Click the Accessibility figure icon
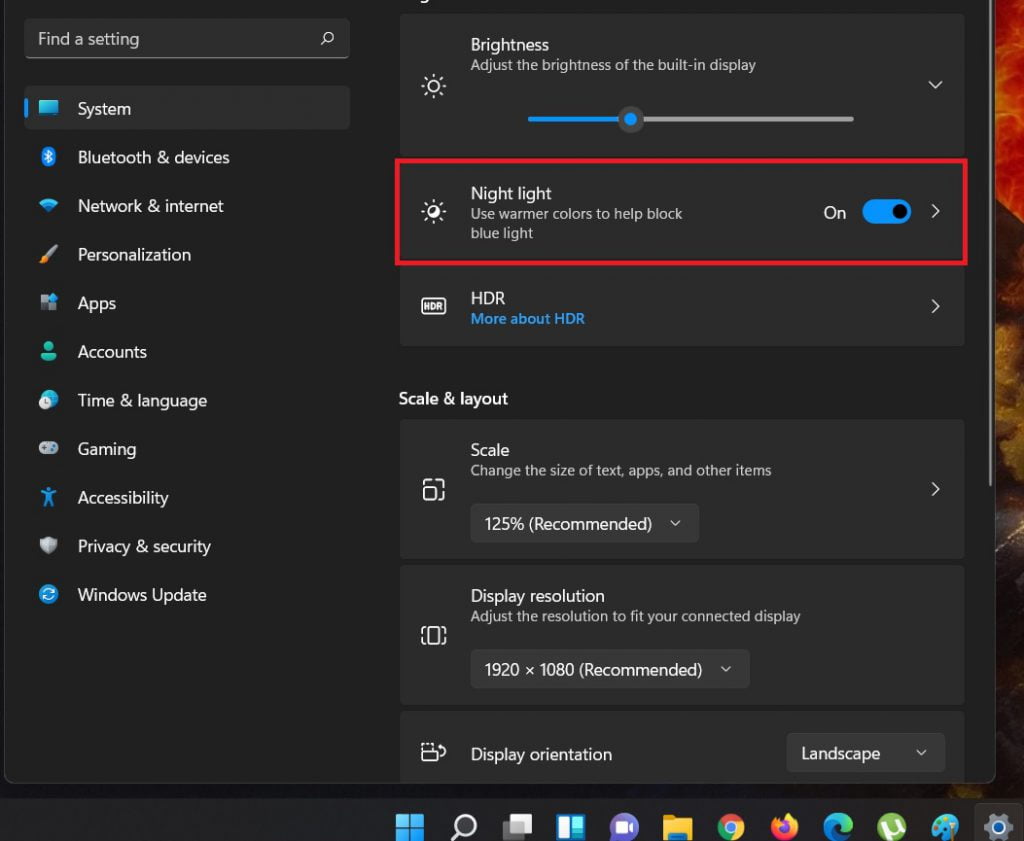Image resolution: width=1024 pixels, height=841 pixels. point(48,497)
